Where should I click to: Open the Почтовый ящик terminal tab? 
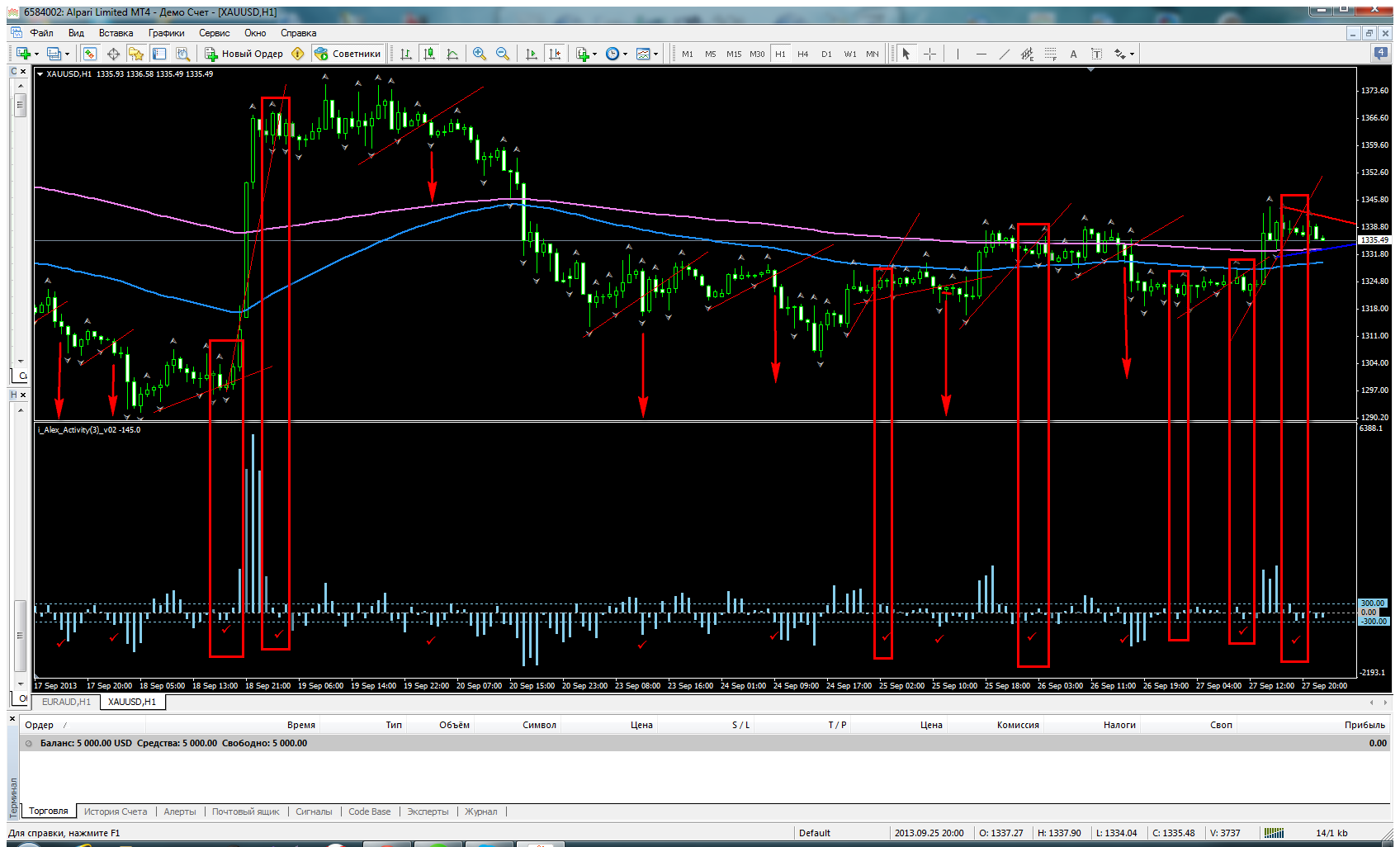click(246, 812)
